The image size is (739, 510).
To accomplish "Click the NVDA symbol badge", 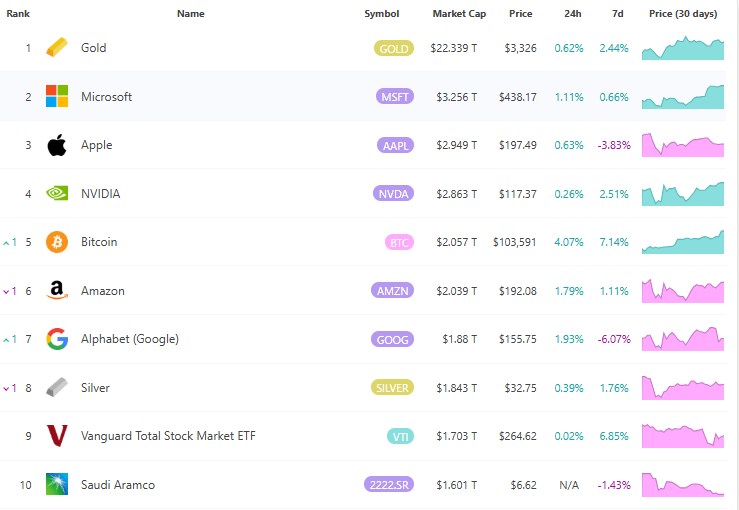I will pos(394,194).
